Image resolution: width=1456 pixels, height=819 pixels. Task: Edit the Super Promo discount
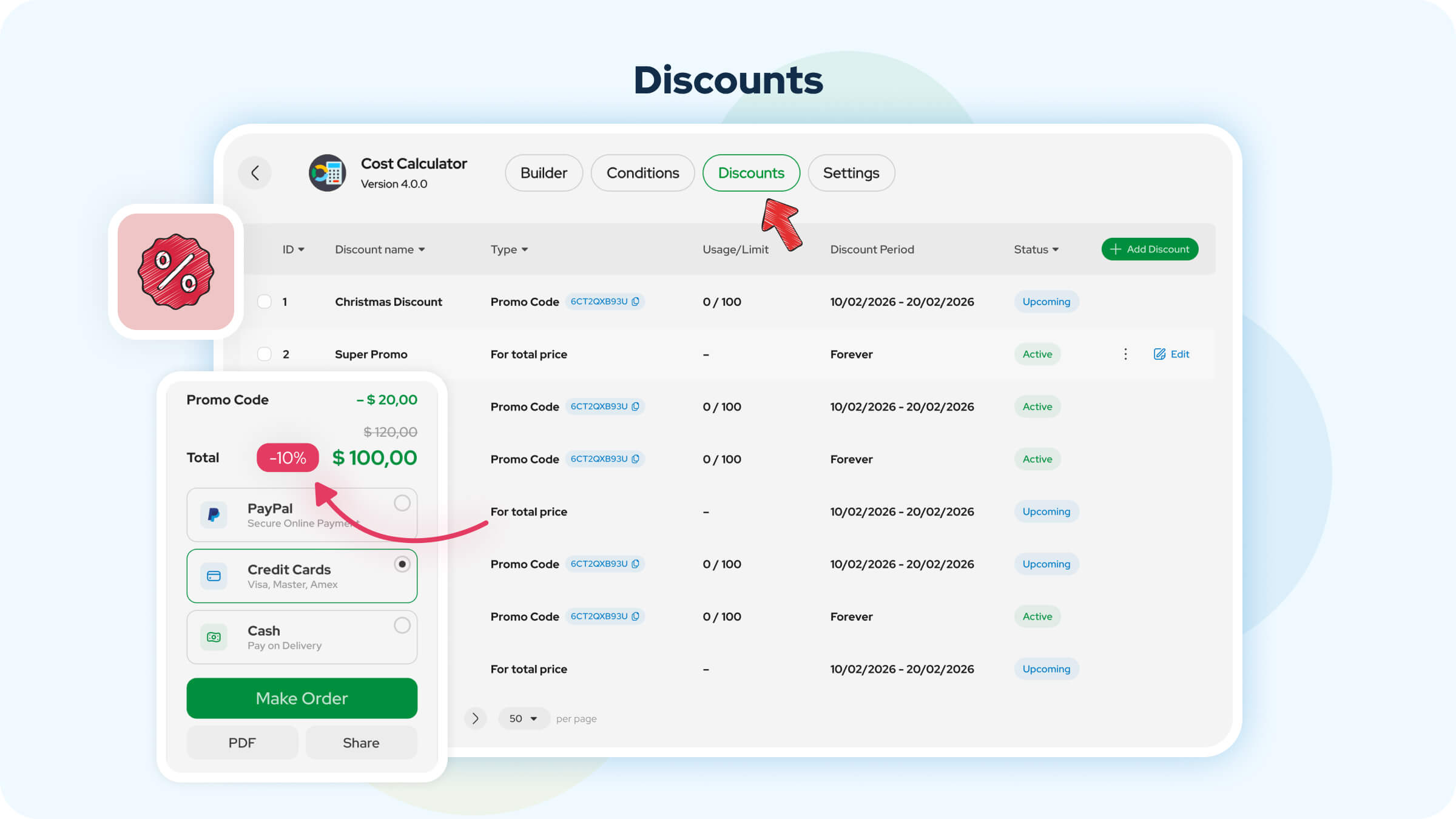1171,354
